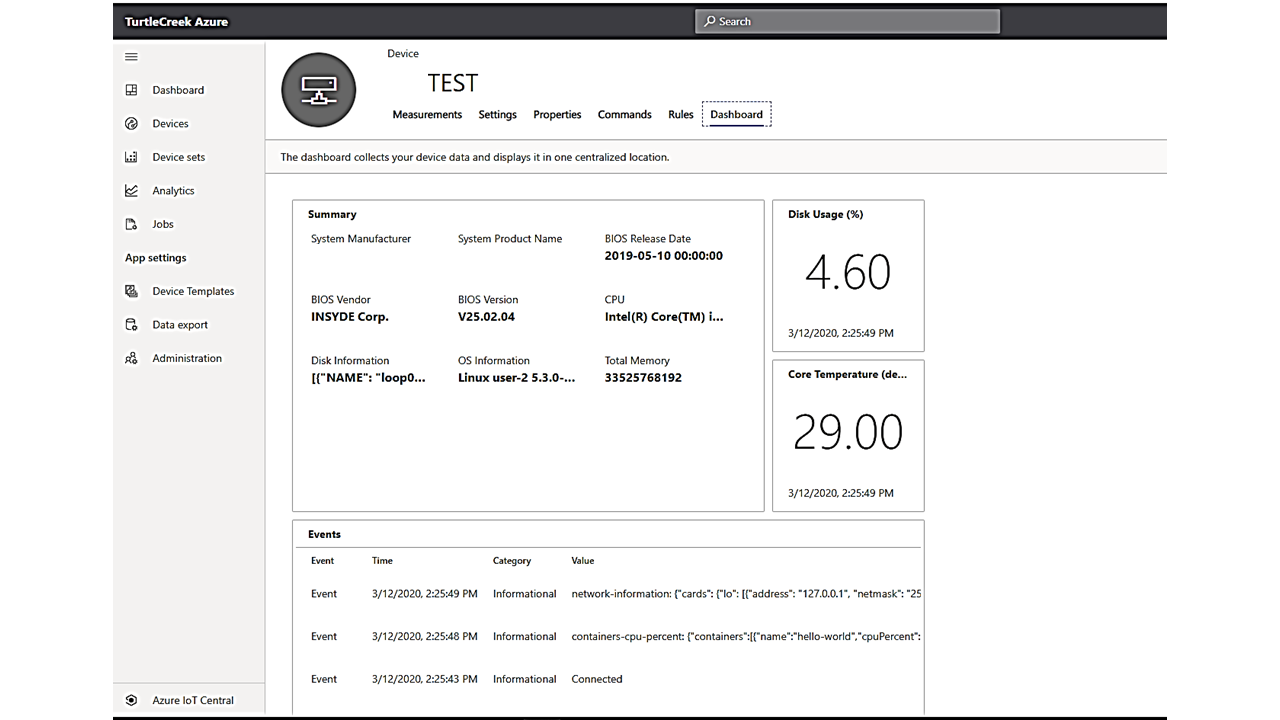Open Analytics chart icon in sidebar
Screen dimensions: 1280x720
coord(131,191)
